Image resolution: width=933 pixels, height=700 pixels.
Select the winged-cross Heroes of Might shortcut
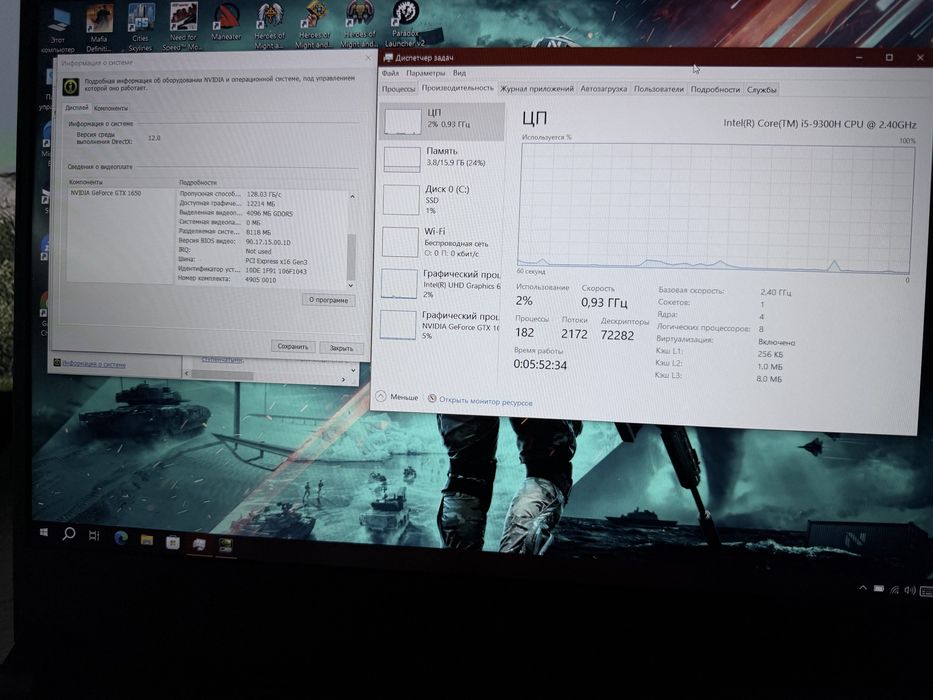[x=269, y=25]
